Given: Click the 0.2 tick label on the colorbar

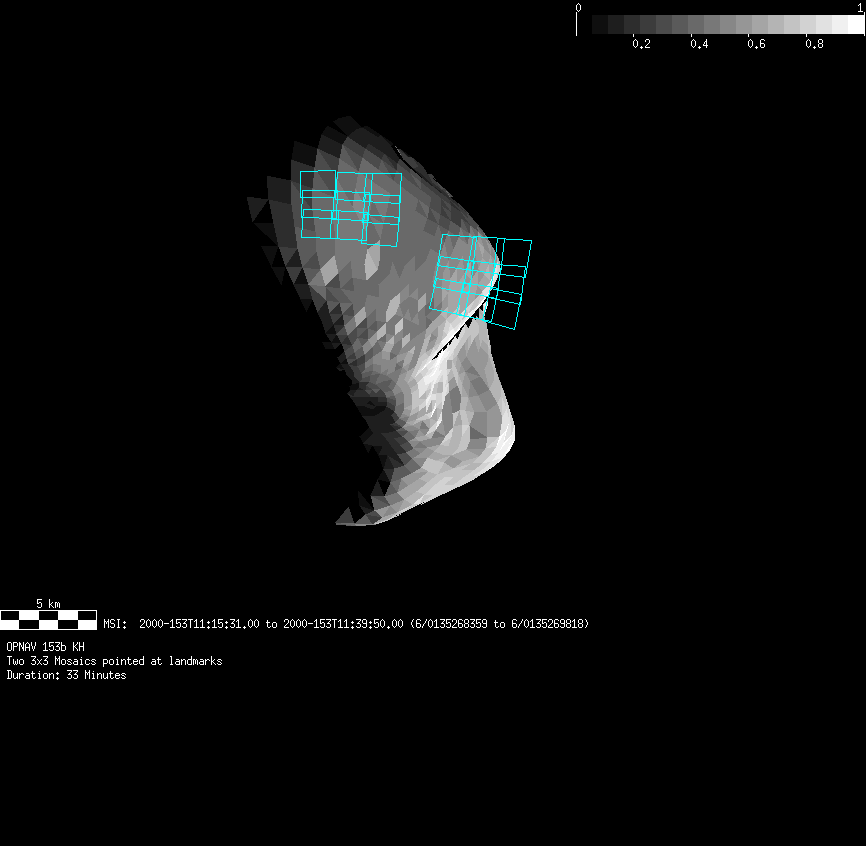Looking at the screenshot, I should tap(641, 44).
